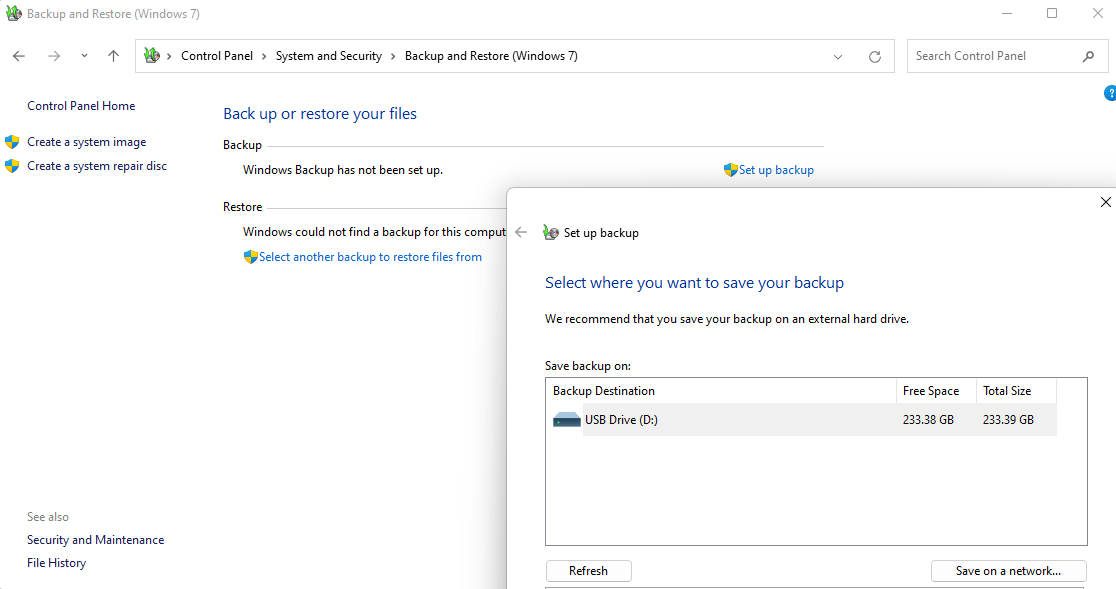Go to System and Security breadcrumb
This screenshot has width=1116, height=589.
click(x=328, y=56)
